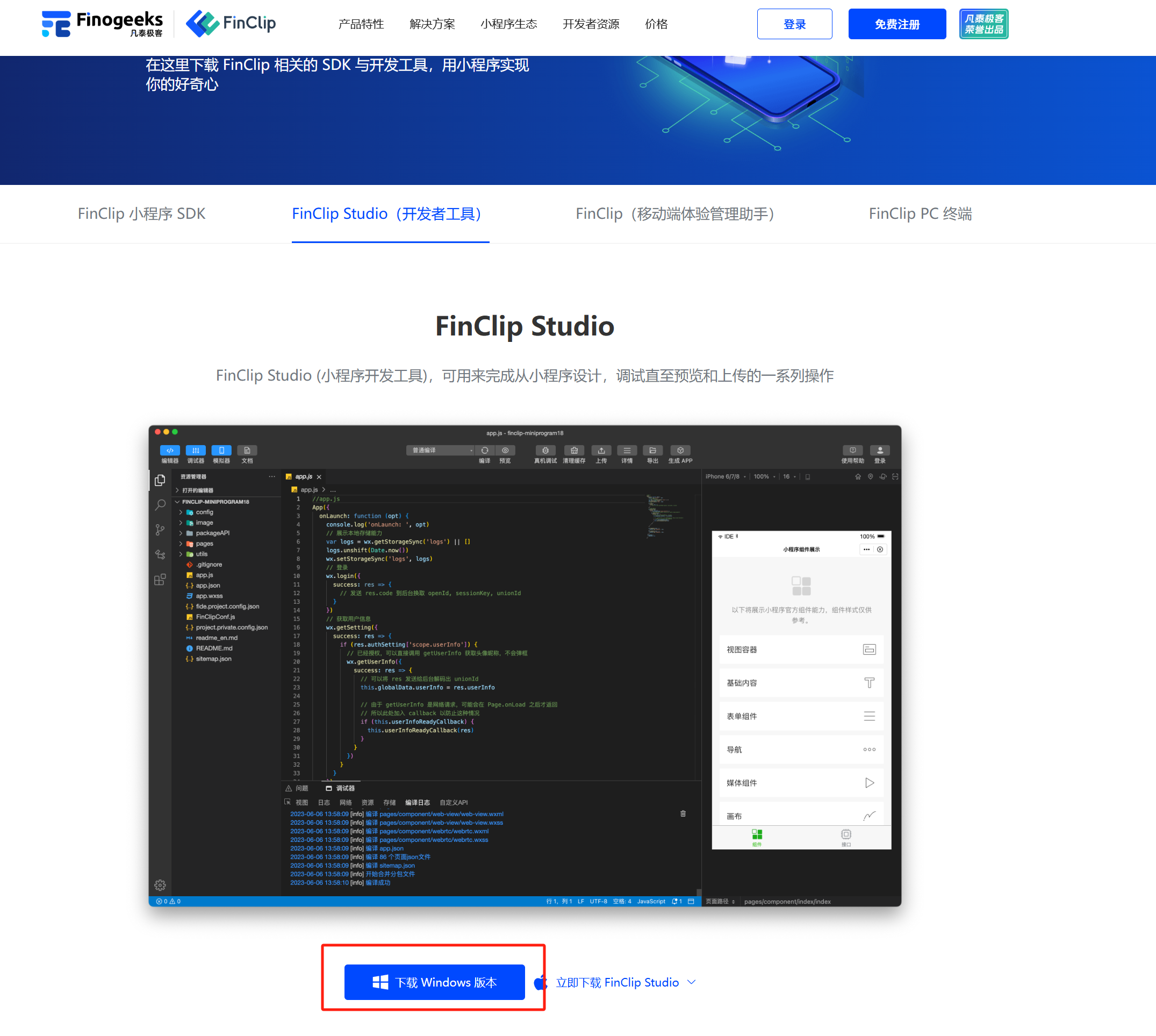This screenshot has width=1156, height=1036.
Task: Open the 产品特性 navigation menu
Action: click(x=361, y=24)
